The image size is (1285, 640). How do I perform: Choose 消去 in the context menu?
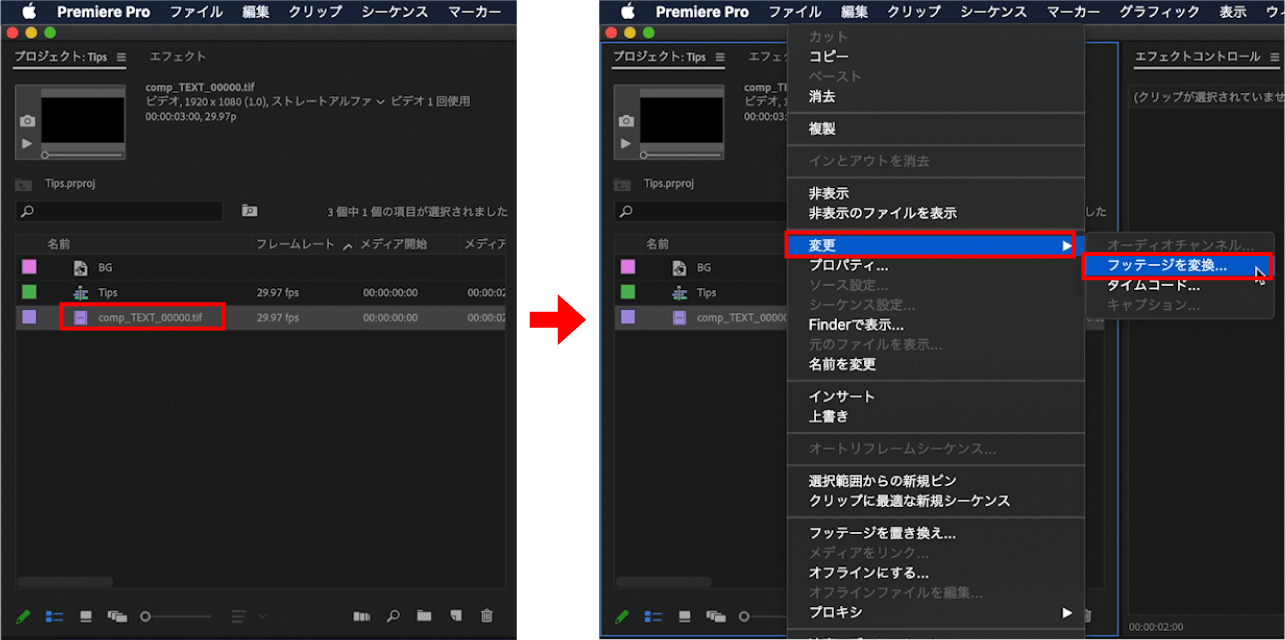point(822,97)
